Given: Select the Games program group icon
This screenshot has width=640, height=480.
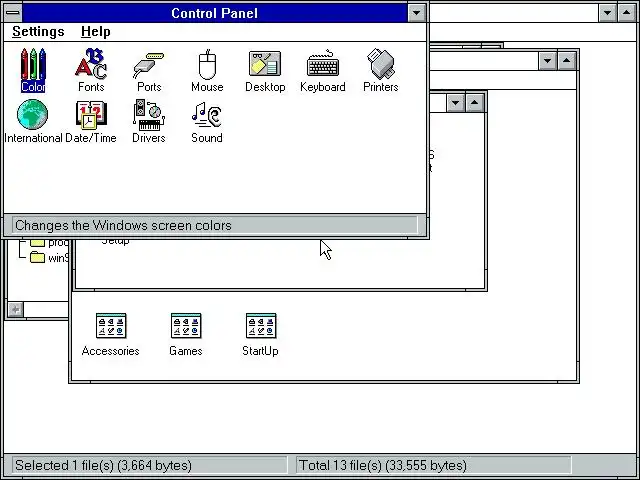Looking at the screenshot, I should point(186,335).
